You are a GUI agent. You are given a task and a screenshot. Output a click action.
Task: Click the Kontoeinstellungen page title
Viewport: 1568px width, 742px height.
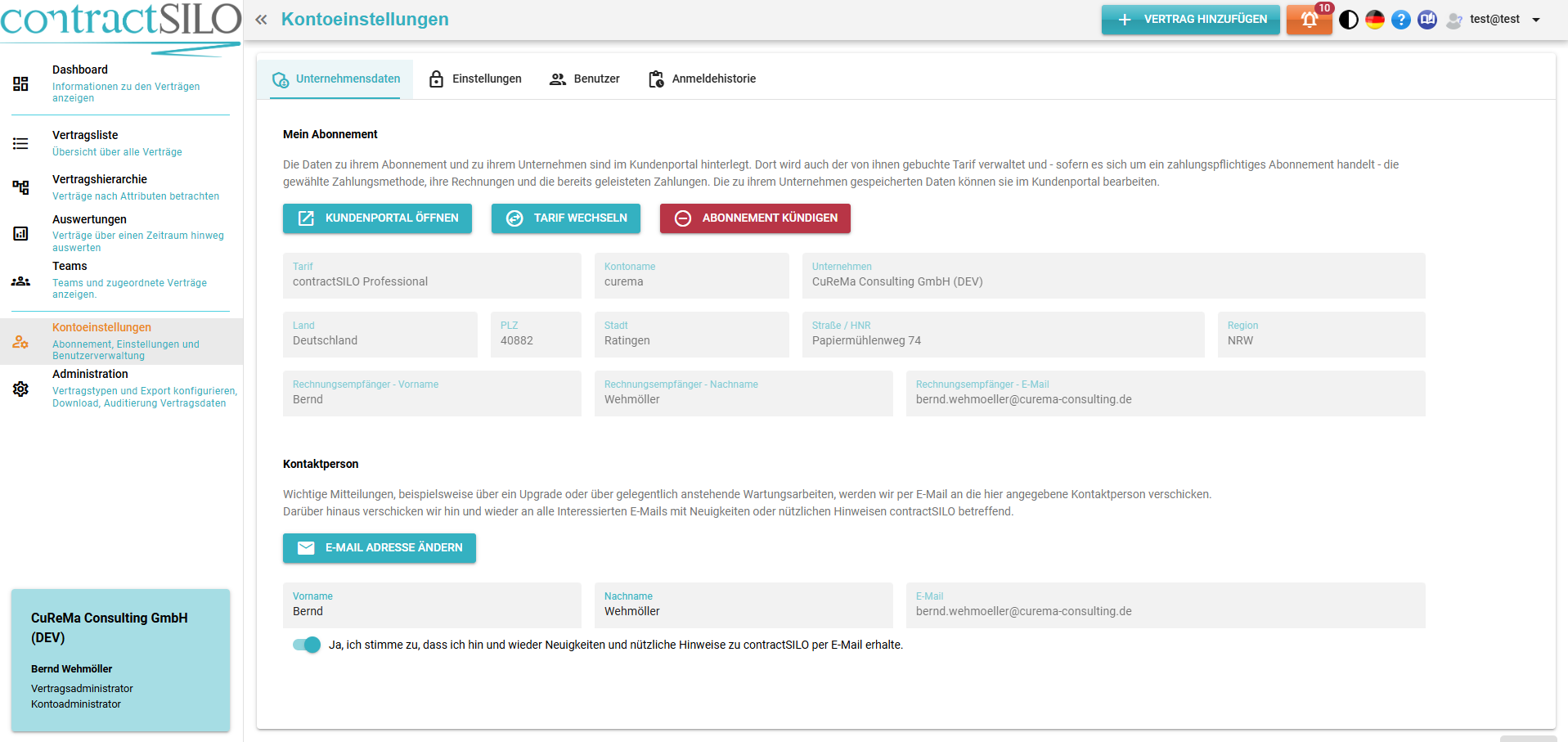click(x=365, y=20)
